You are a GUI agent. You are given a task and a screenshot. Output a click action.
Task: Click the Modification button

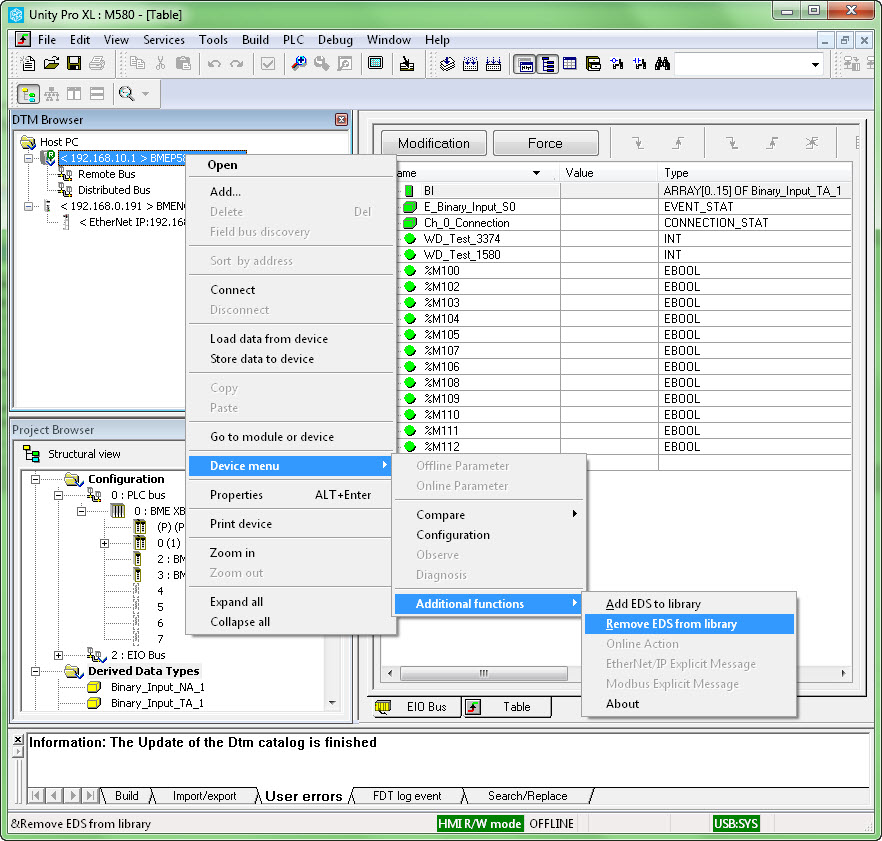(x=434, y=143)
